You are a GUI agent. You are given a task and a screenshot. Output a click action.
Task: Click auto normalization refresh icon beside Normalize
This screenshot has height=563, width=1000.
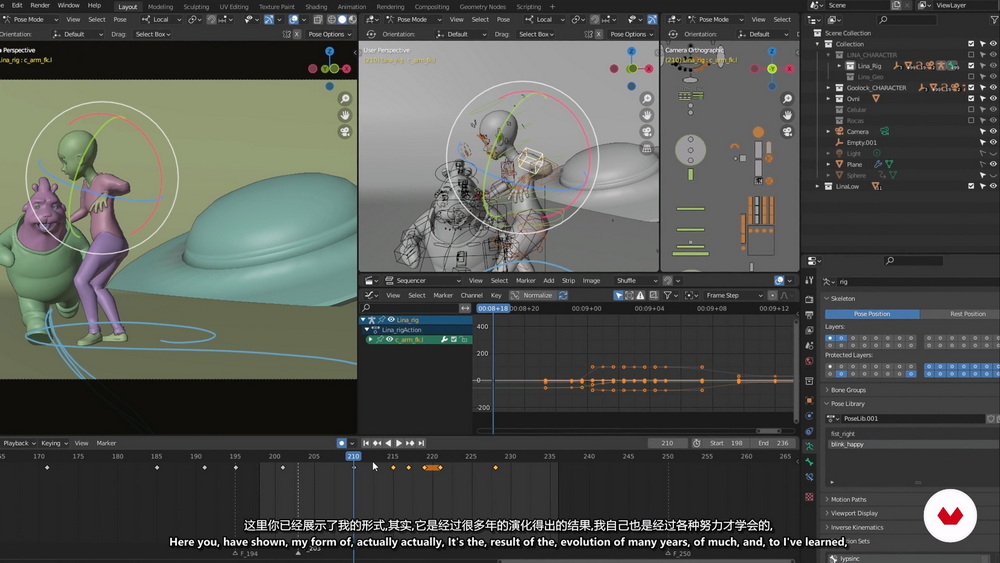click(563, 295)
